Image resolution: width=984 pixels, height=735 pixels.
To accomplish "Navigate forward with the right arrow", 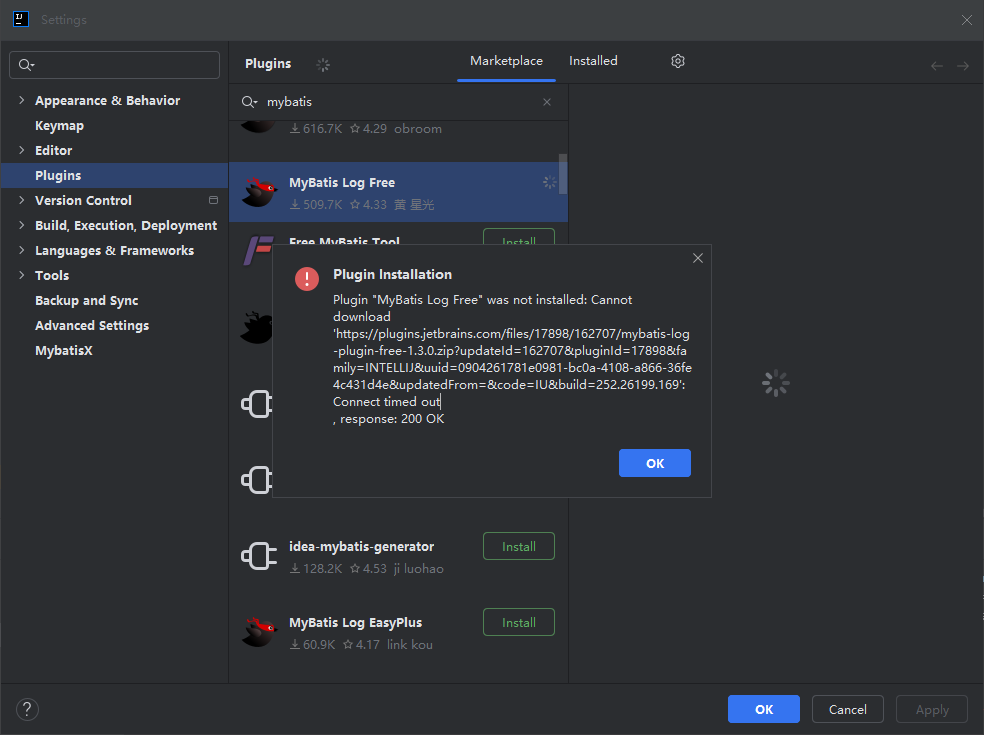I will tap(963, 66).
